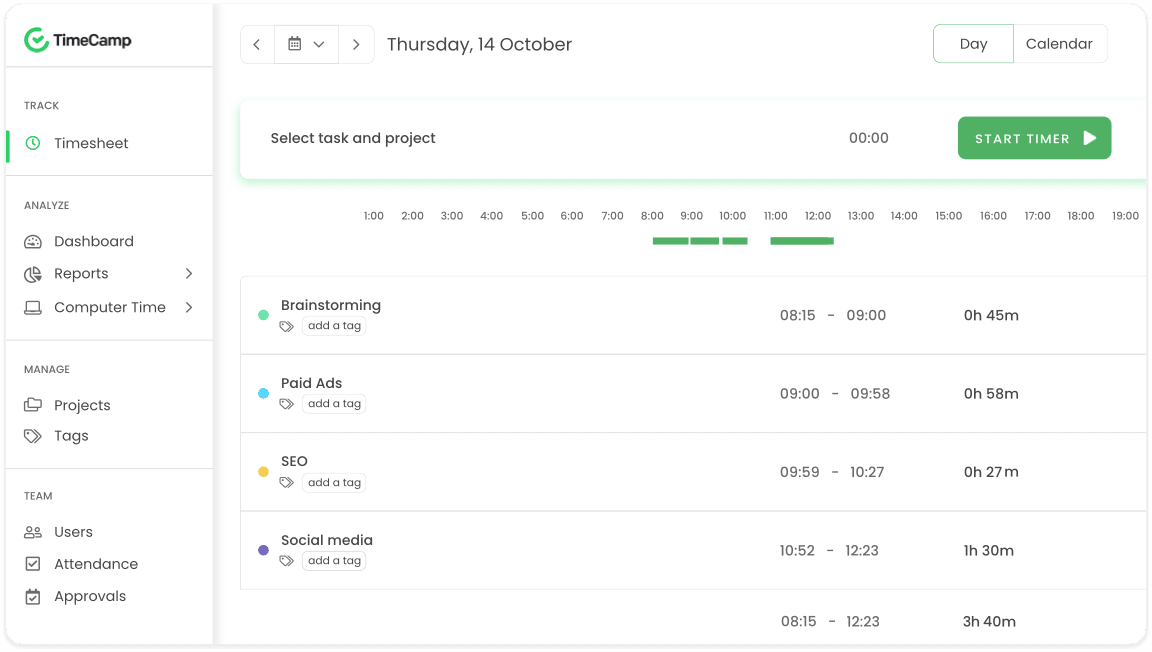Click the Users people icon
This screenshot has width=1152, height=652.
pos(33,531)
